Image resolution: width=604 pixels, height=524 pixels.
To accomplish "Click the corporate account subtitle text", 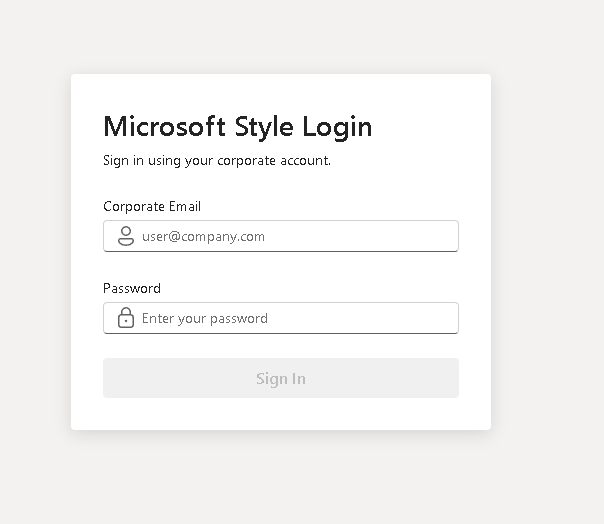I will (x=217, y=161).
